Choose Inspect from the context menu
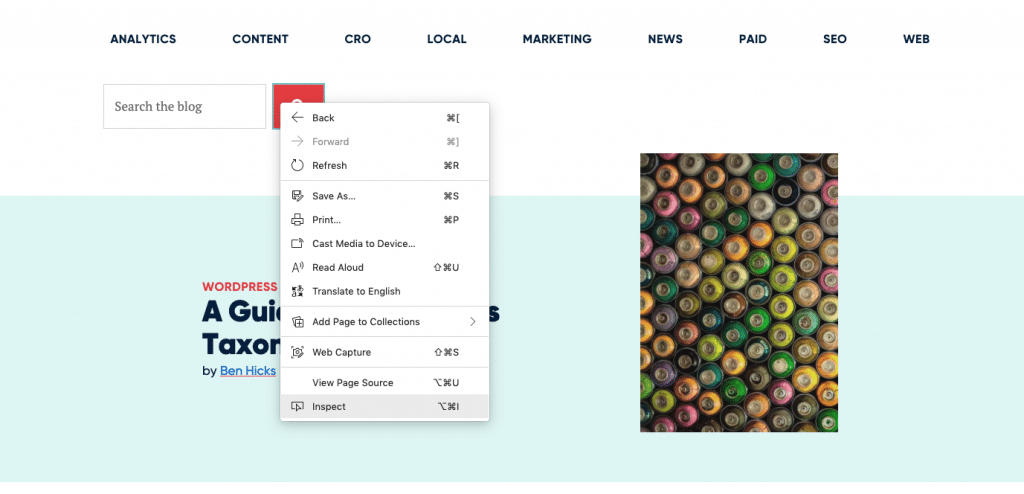Image resolution: width=1024 pixels, height=494 pixels. 329,407
